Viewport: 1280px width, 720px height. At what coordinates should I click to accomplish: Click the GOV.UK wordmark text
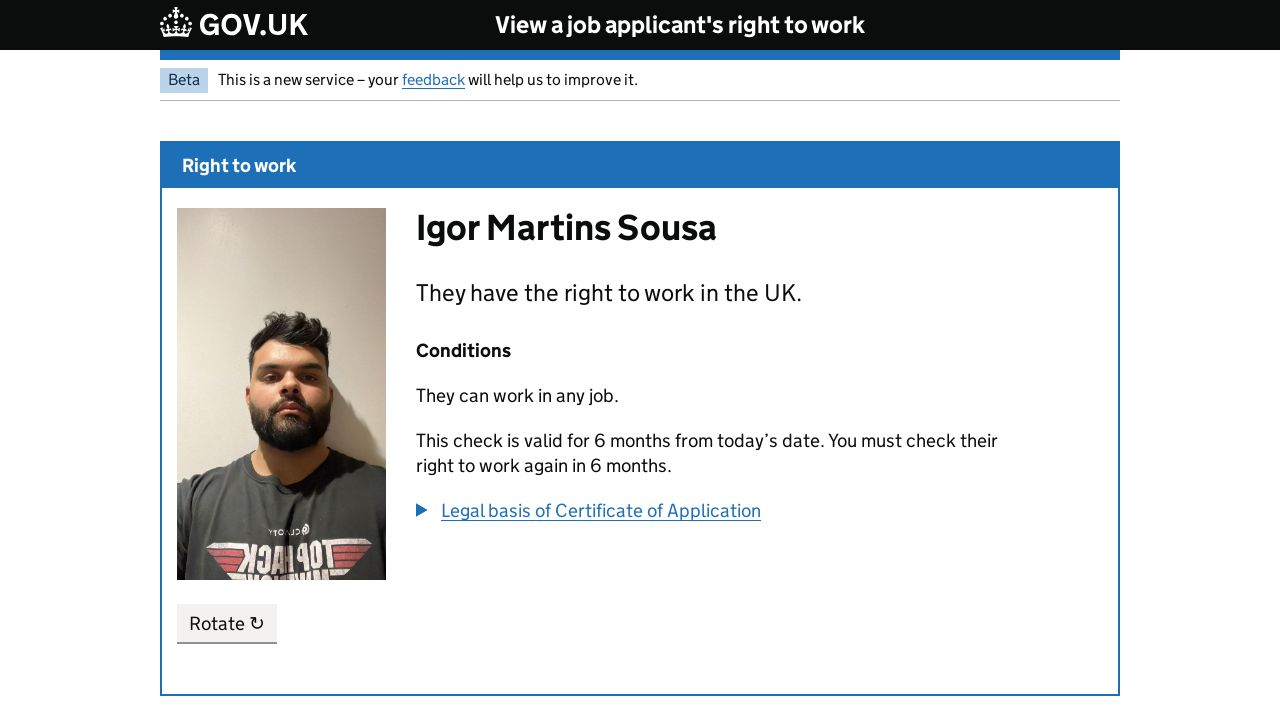point(253,25)
